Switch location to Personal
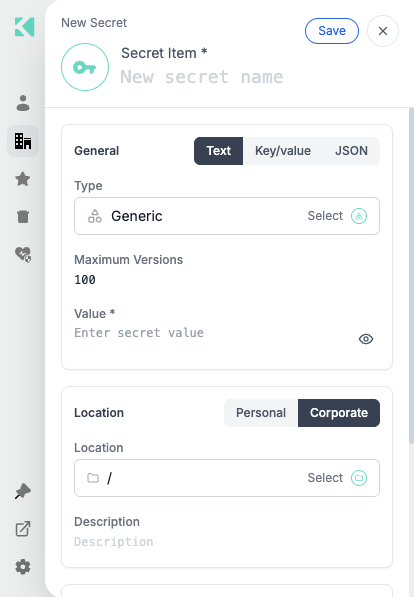 pyautogui.click(x=261, y=413)
